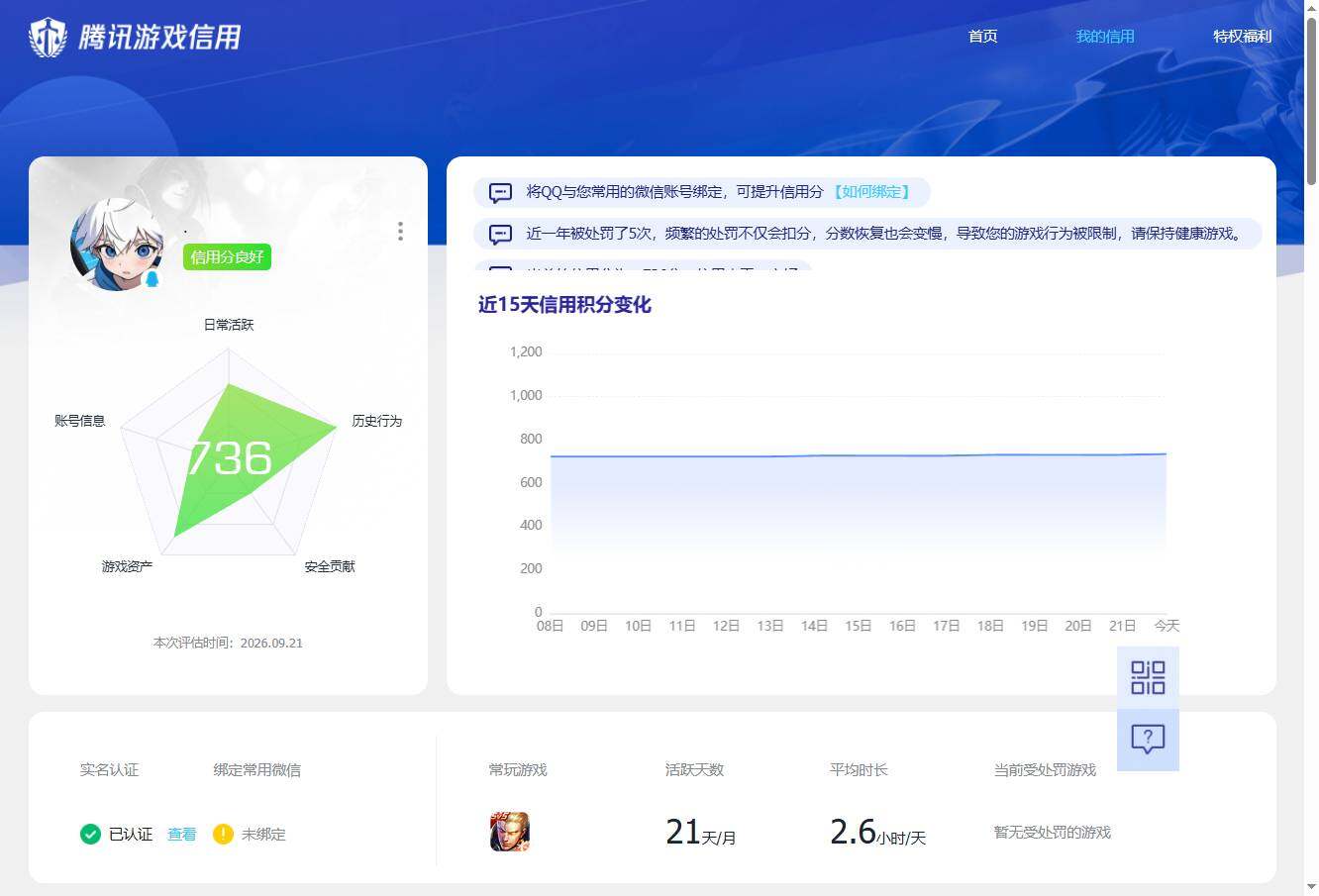The width and height of the screenshot is (1319, 896).
Task: Click the scrollbar down arrow
Action: [x=1311, y=887]
